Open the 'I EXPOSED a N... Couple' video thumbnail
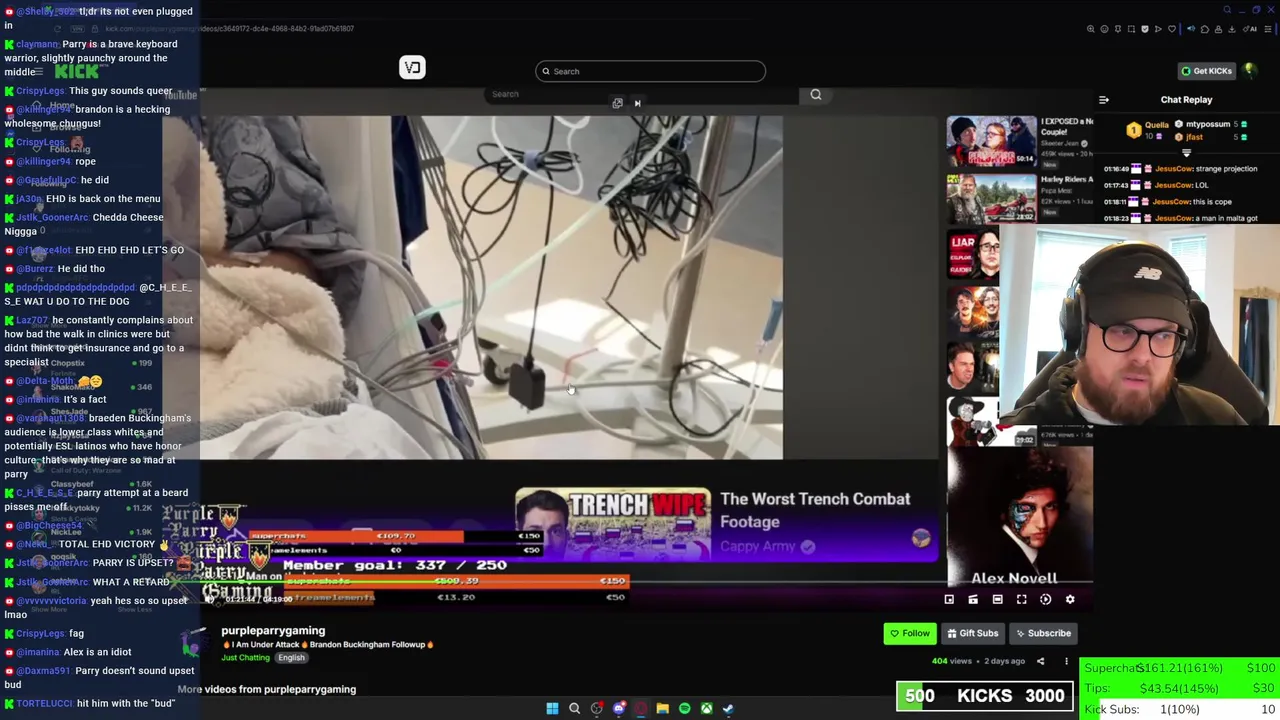The height and width of the screenshot is (720, 1280). 992,143
